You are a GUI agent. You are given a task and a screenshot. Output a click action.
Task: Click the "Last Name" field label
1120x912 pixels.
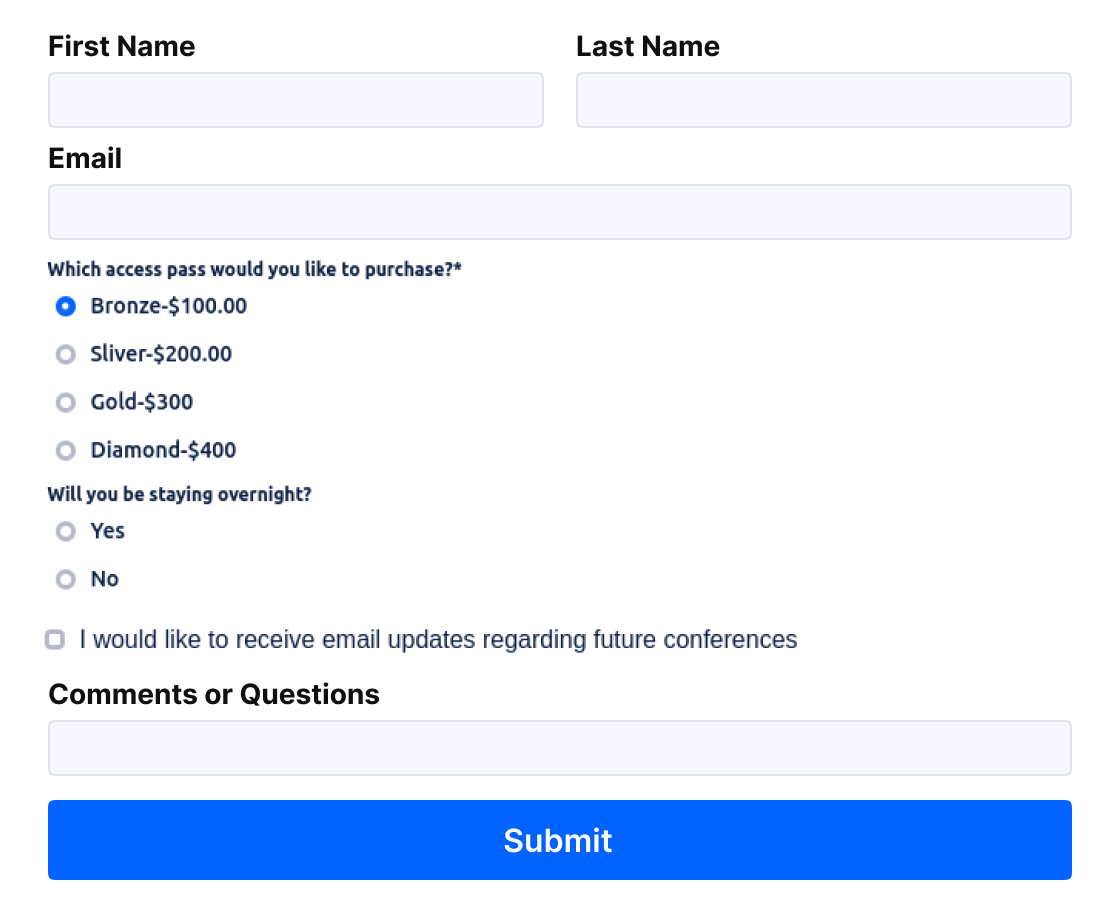click(x=648, y=46)
